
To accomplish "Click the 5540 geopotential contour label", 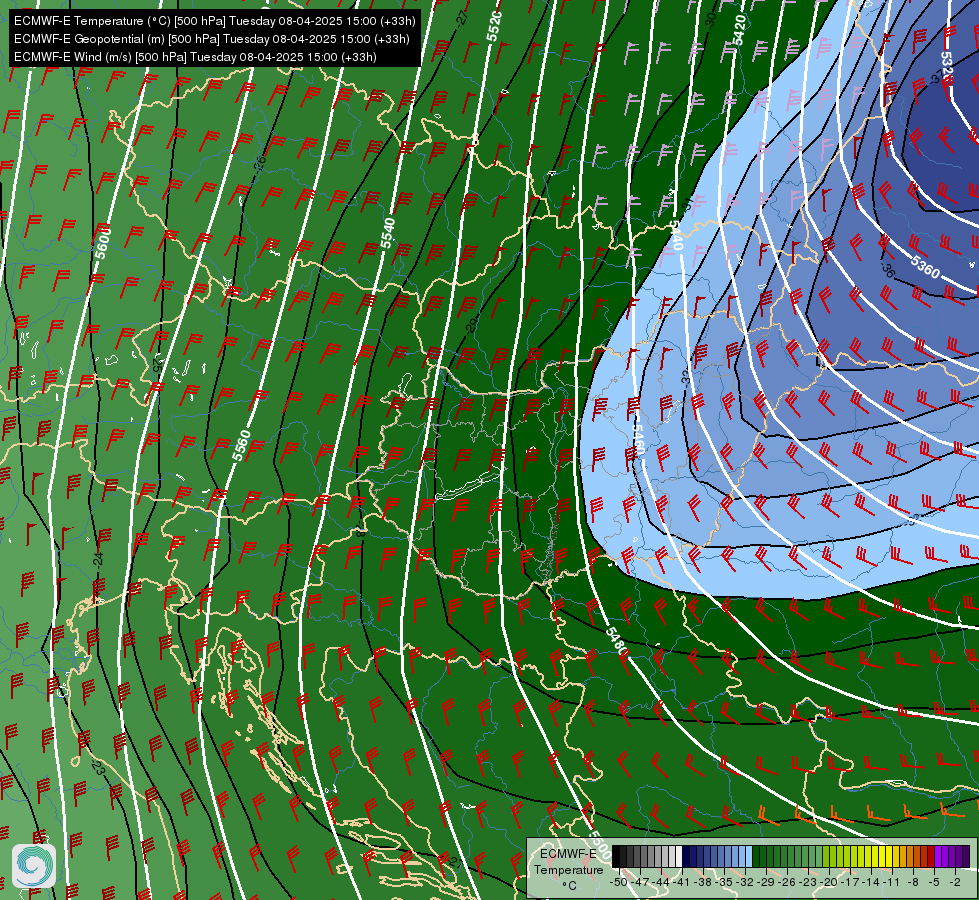I will click(x=388, y=233).
